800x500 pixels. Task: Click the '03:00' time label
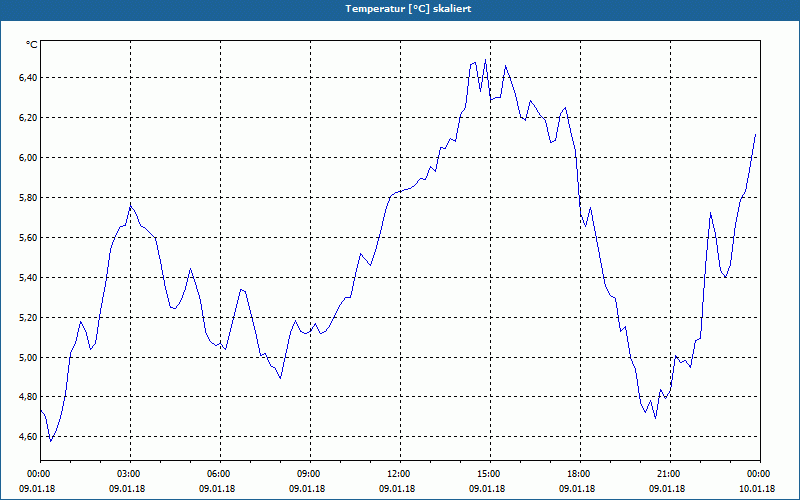(131, 474)
